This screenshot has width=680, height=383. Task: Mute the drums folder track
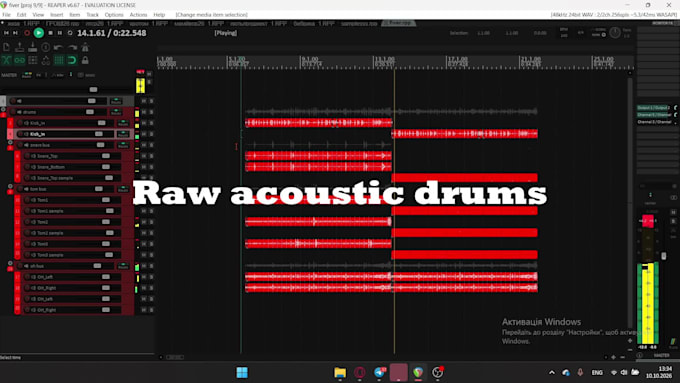point(144,112)
